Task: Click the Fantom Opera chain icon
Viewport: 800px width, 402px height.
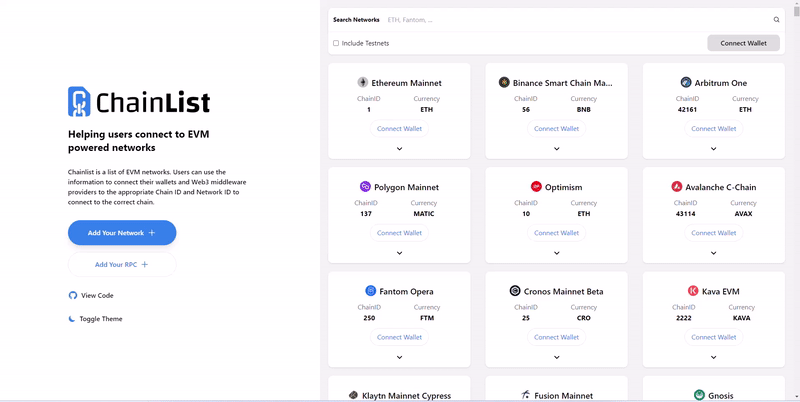Action: pyautogui.click(x=370, y=291)
